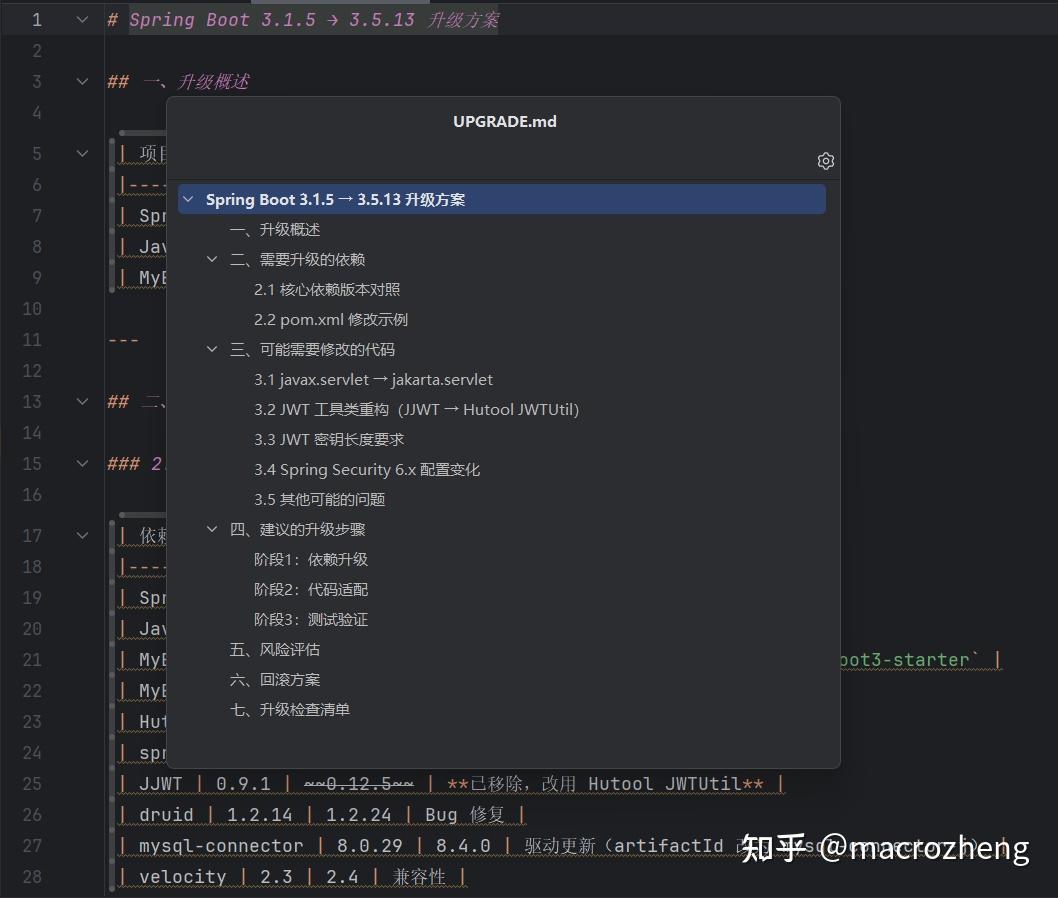Screen dimensions: 1058x898
Task: Fold the table starting on line 17
Action: point(82,536)
